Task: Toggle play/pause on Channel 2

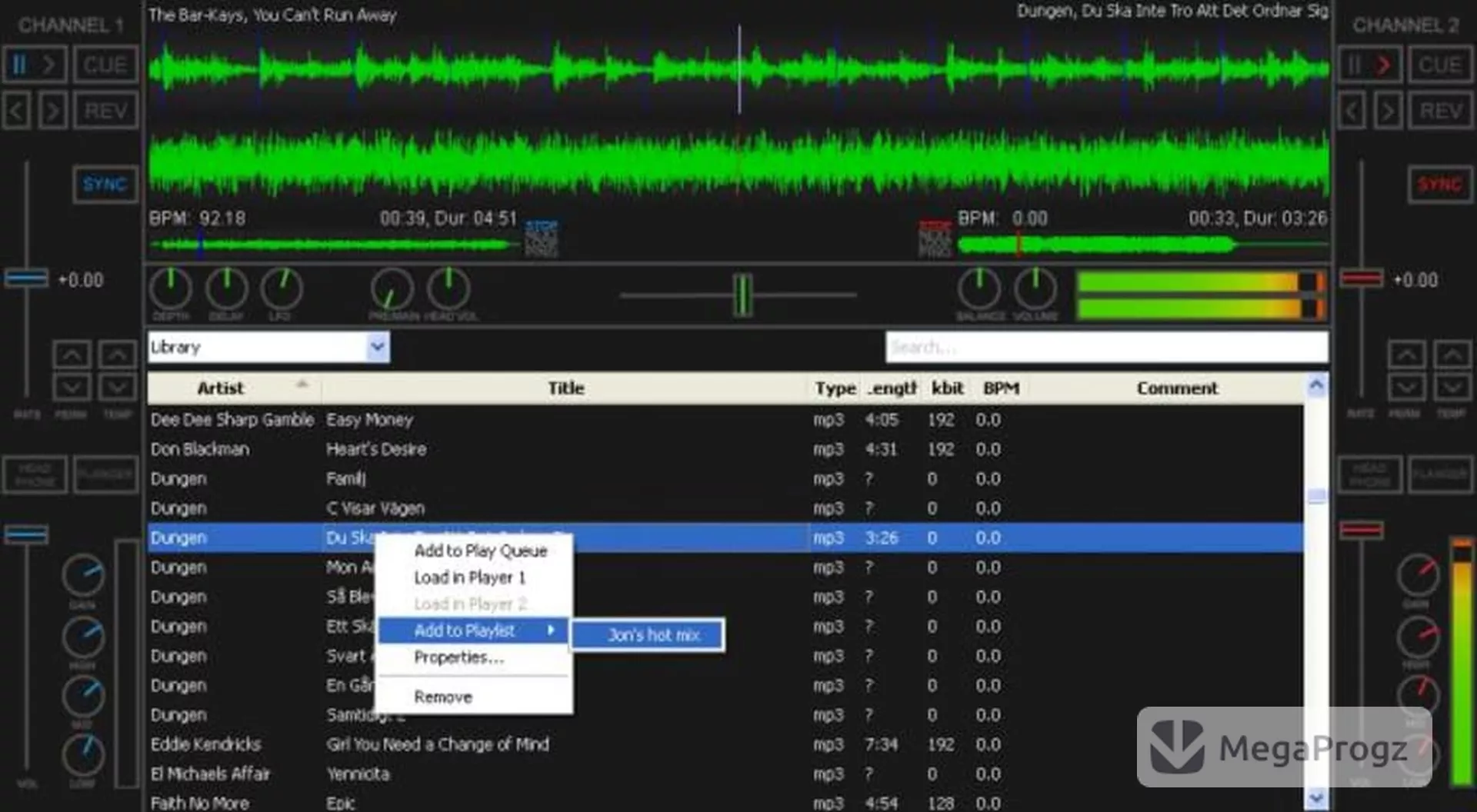Action: click(1370, 65)
